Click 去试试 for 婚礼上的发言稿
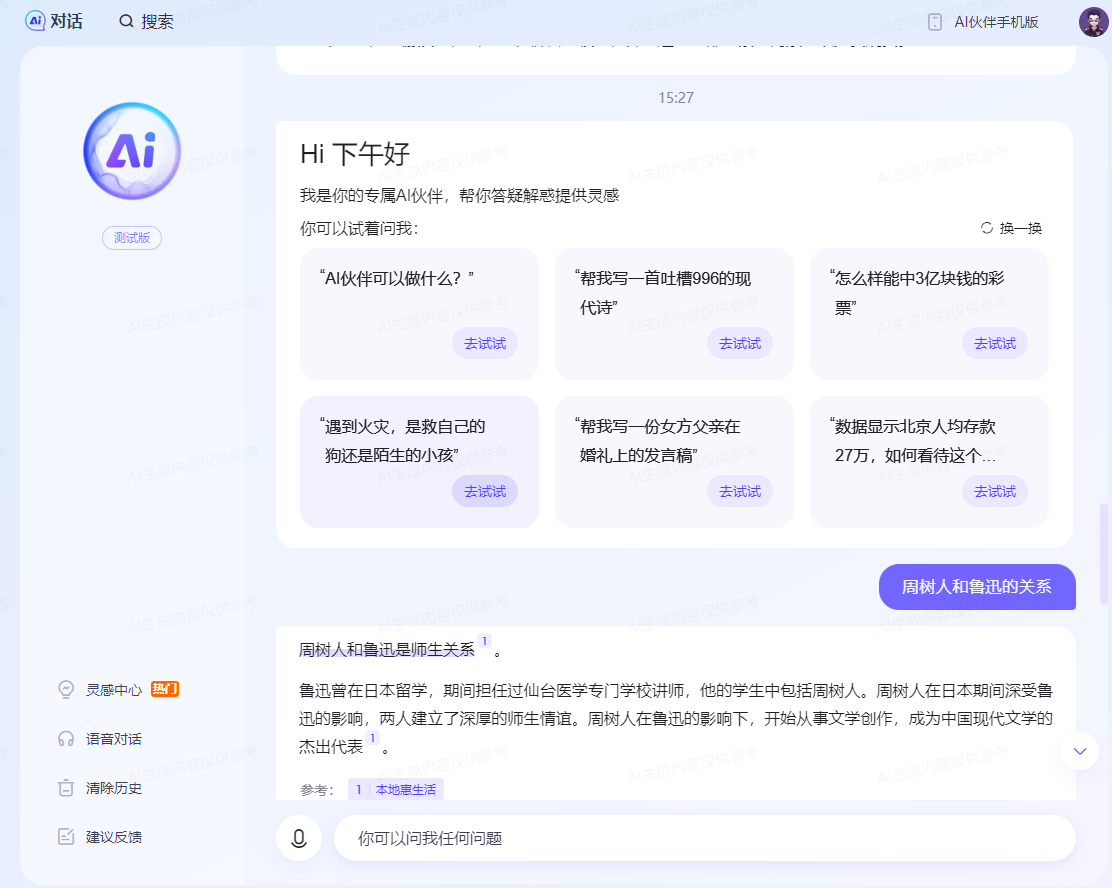Image resolution: width=1112 pixels, height=888 pixels. pos(740,492)
